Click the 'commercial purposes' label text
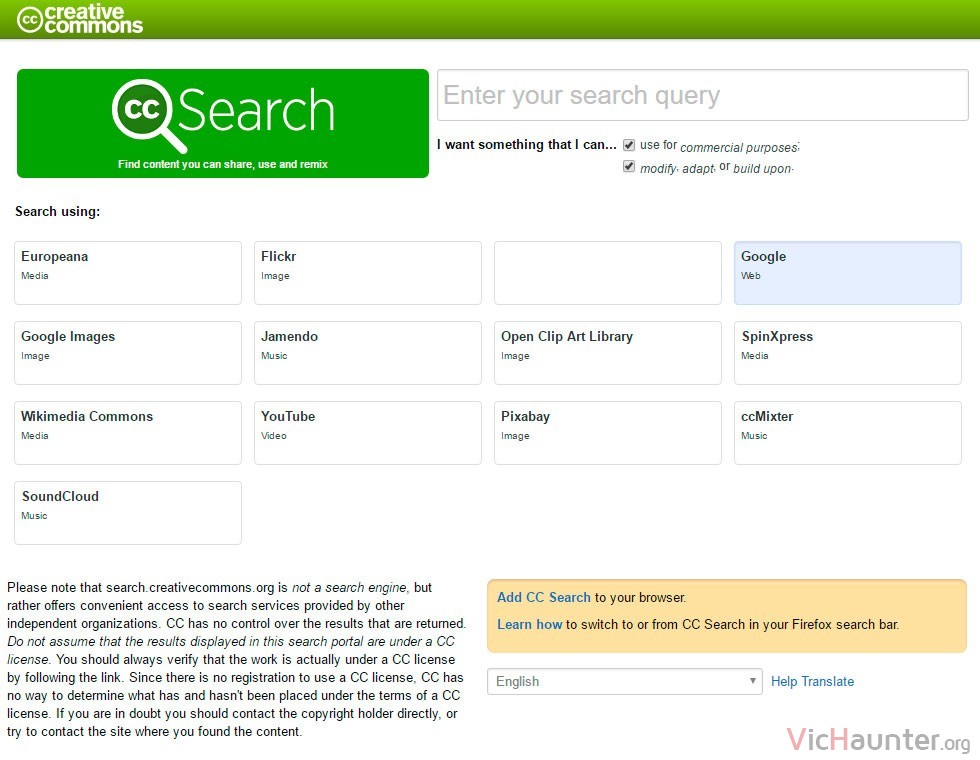The height and width of the screenshot is (760, 980). 739,148
